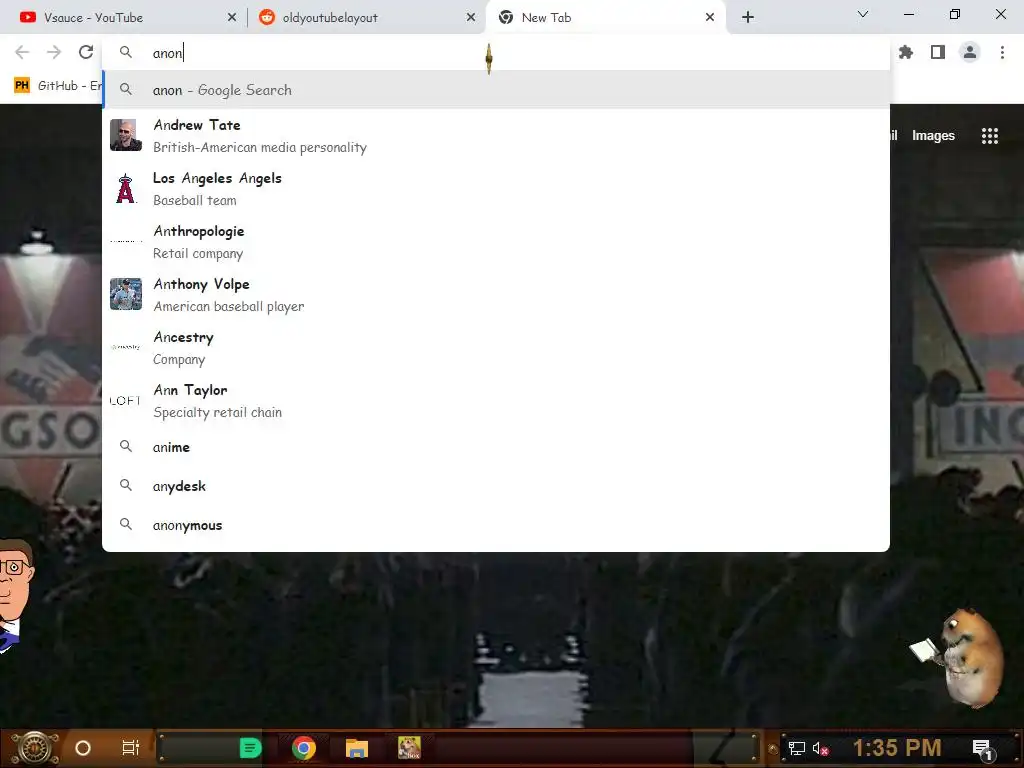Reload the current page
The width and height of the screenshot is (1024, 768).
tap(86, 52)
